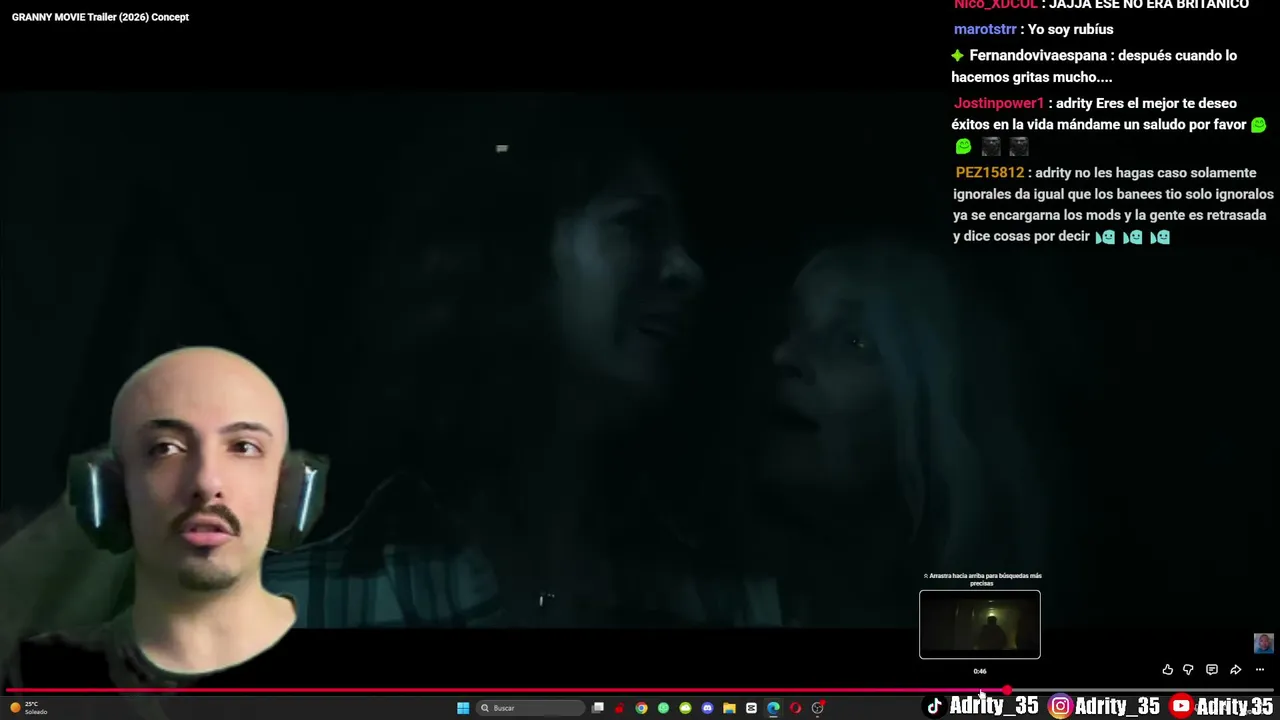Open the red app icon beside Task View
Image resolution: width=1280 pixels, height=720 pixels.
click(620, 708)
